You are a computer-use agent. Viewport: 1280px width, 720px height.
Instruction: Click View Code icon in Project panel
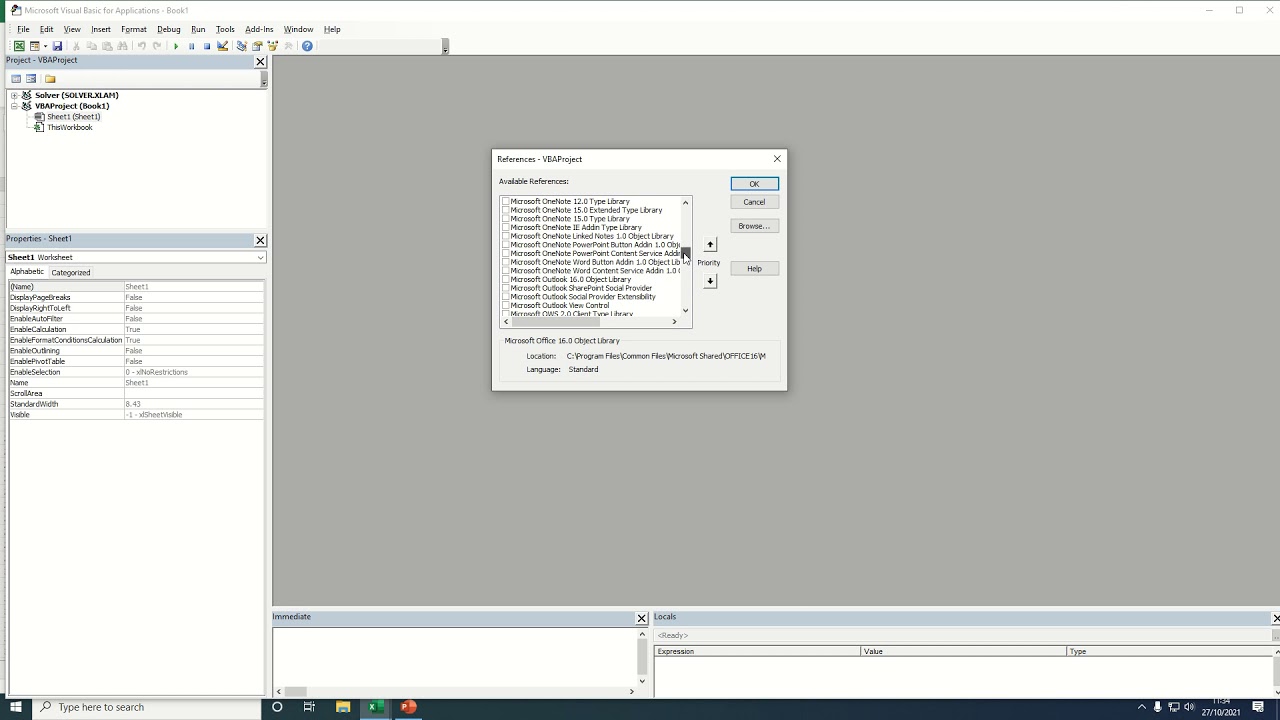click(16, 79)
